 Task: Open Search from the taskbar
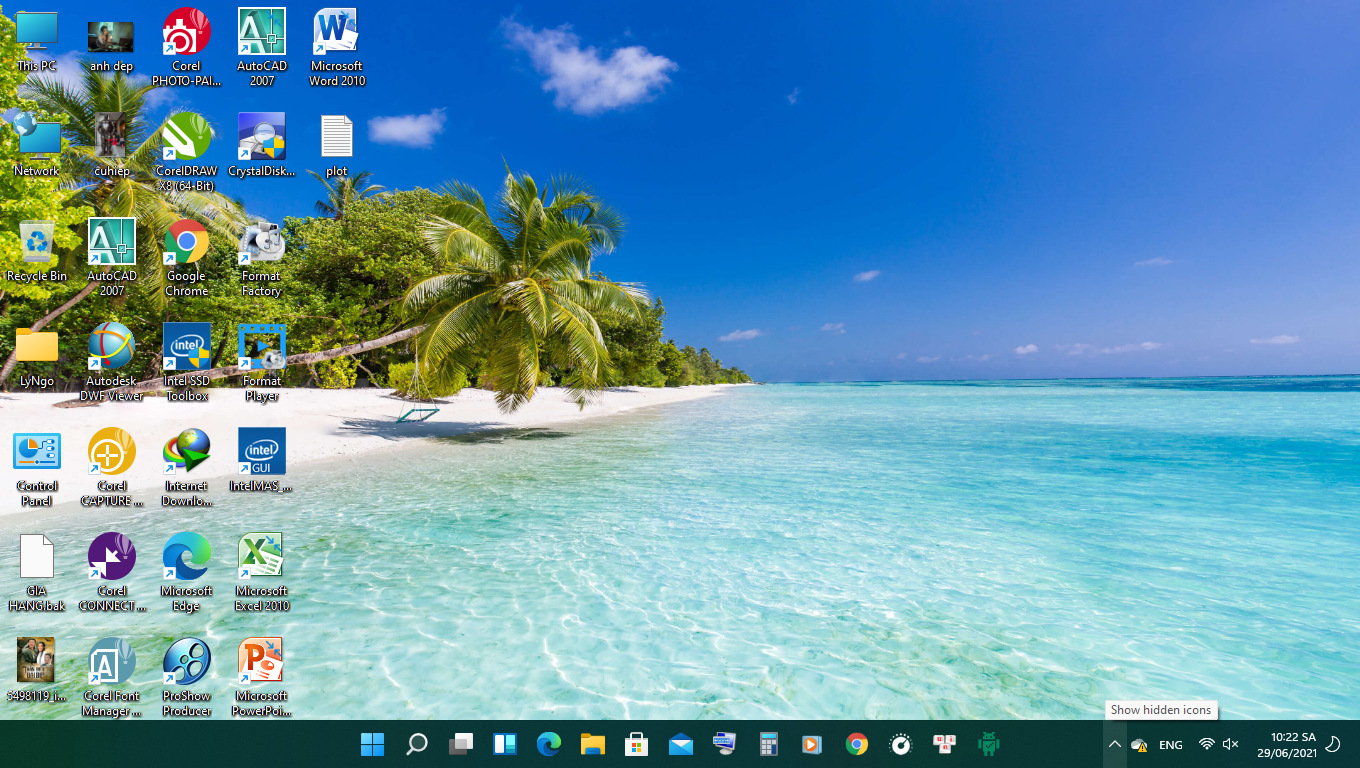point(417,744)
